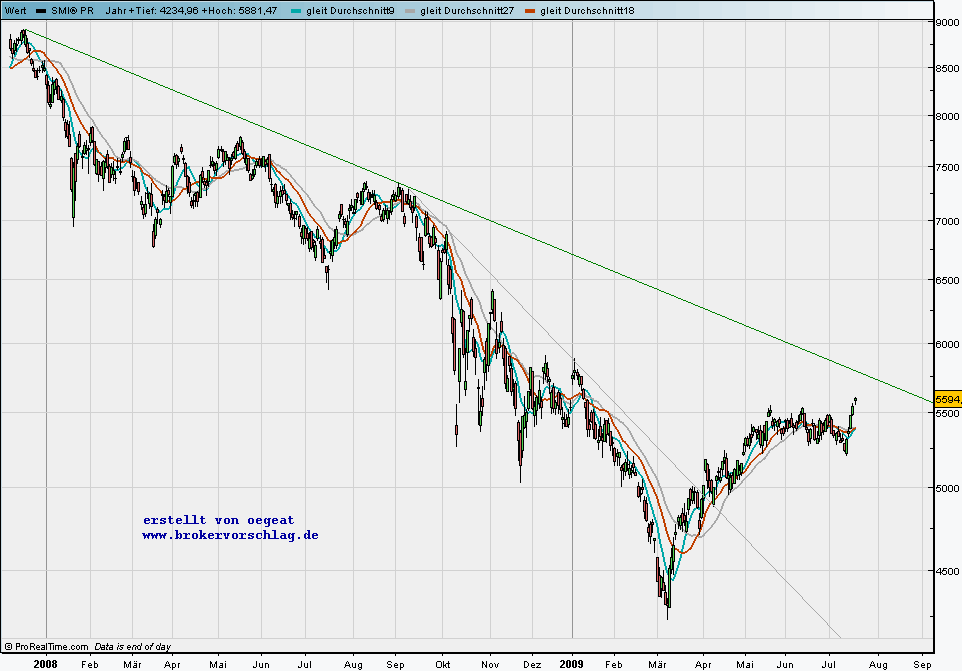Select the gleit Durchschnitt18 legend label
Image resolution: width=962 pixels, height=671 pixels.
(x=587, y=10)
